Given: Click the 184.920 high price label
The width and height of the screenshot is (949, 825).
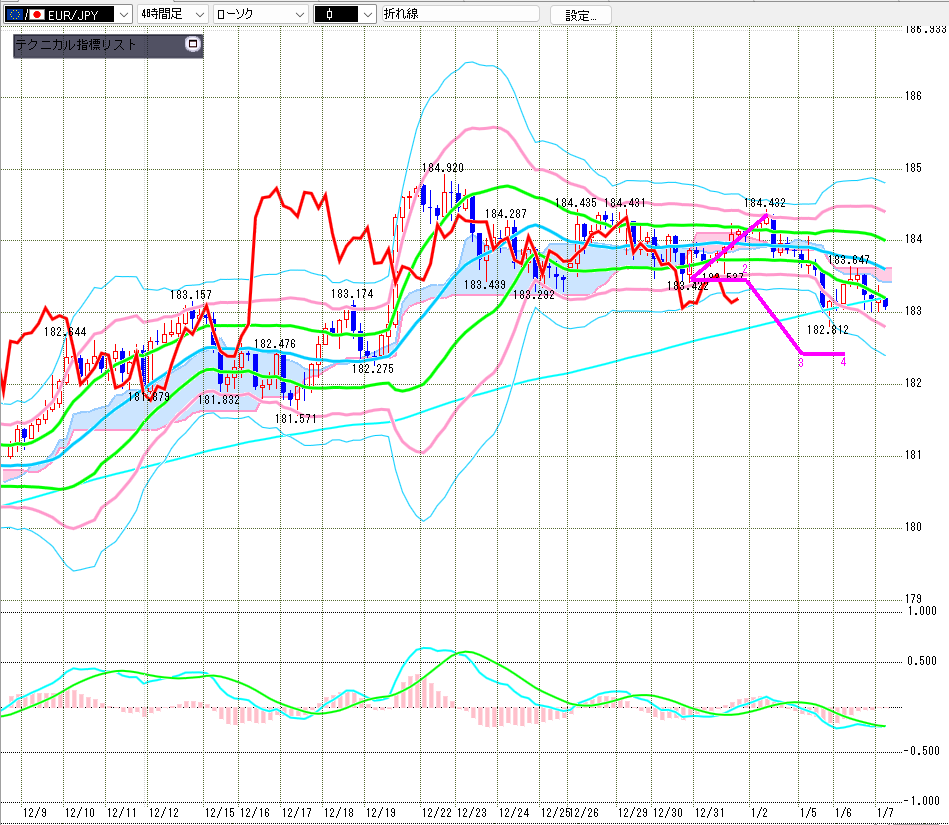Looking at the screenshot, I should click(x=442, y=167).
